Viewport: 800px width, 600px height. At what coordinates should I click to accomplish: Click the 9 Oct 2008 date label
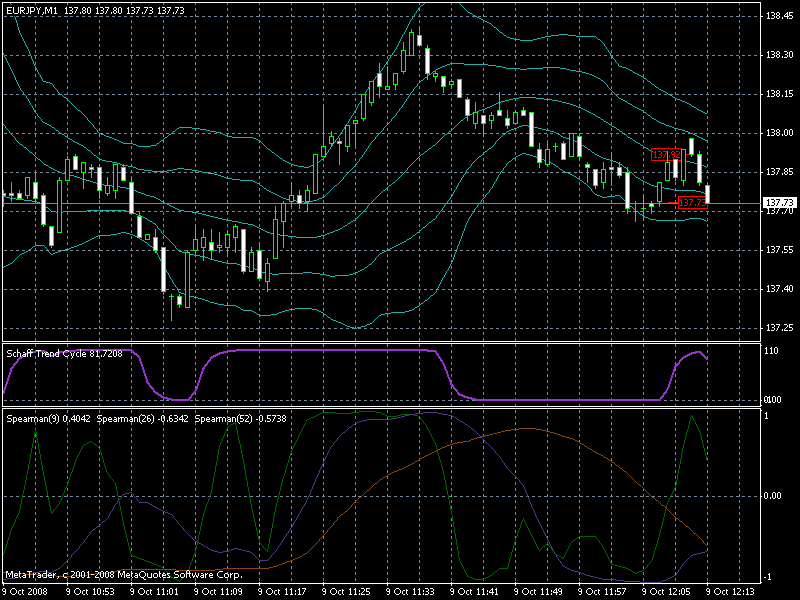pyautogui.click(x=26, y=592)
